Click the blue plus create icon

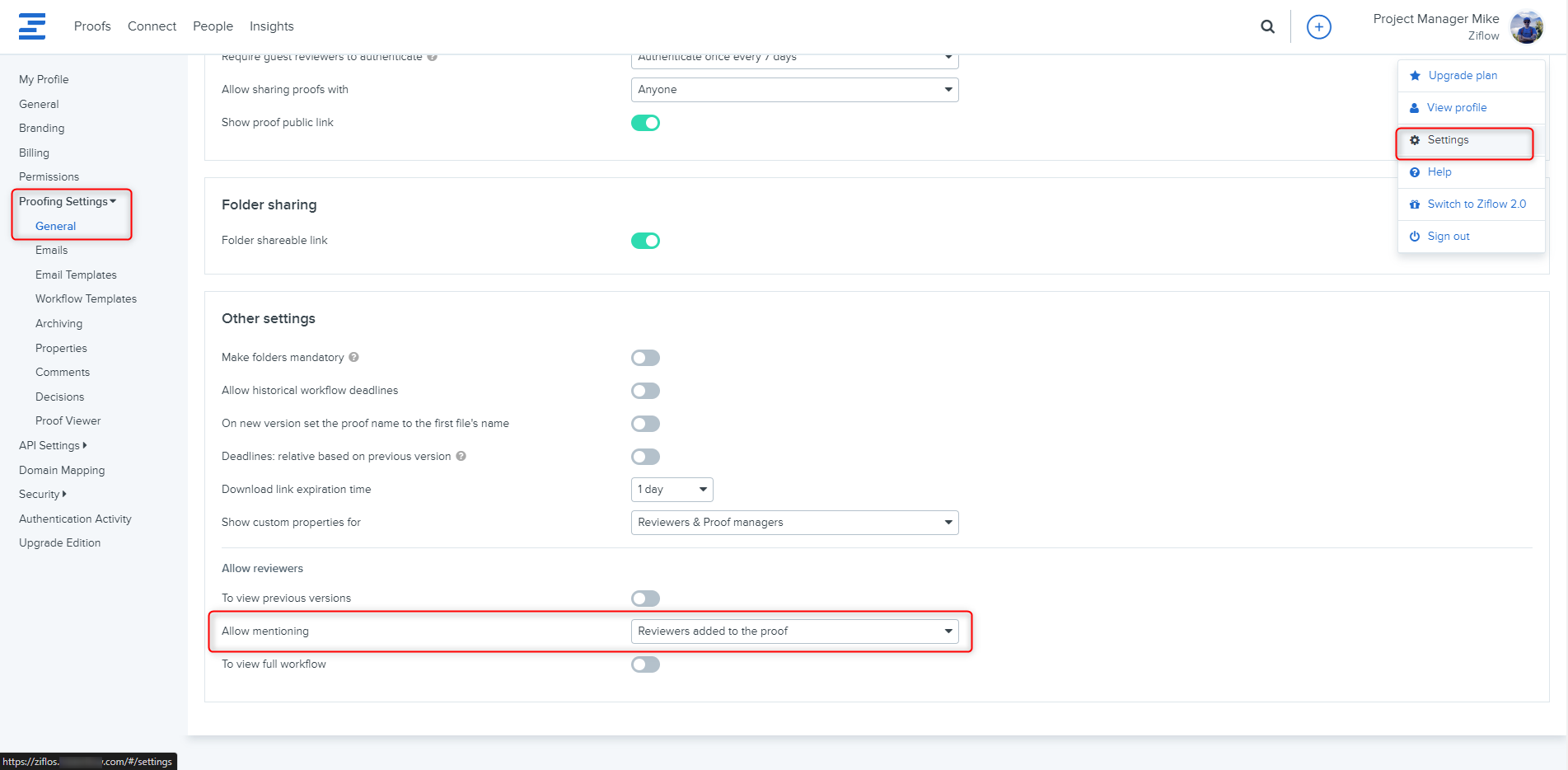[1318, 26]
